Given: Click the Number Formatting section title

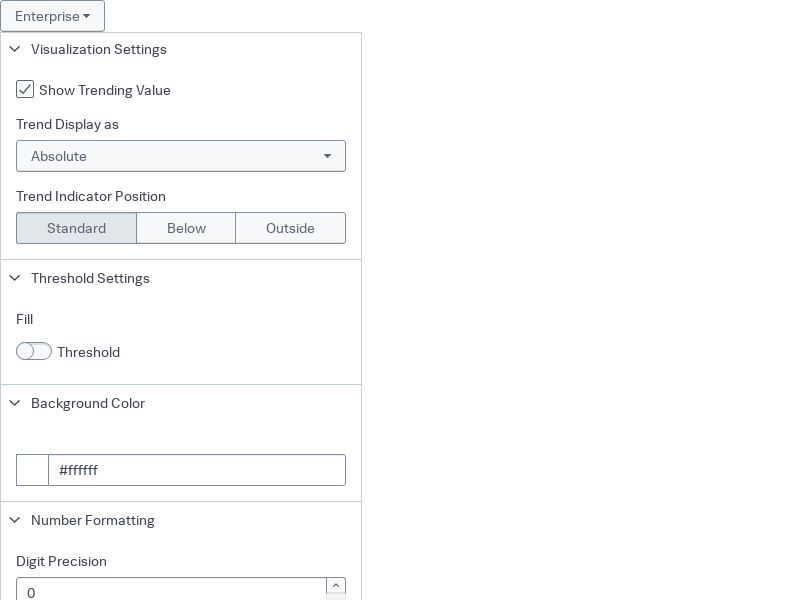Looking at the screenshot, I should click(93, 520).
